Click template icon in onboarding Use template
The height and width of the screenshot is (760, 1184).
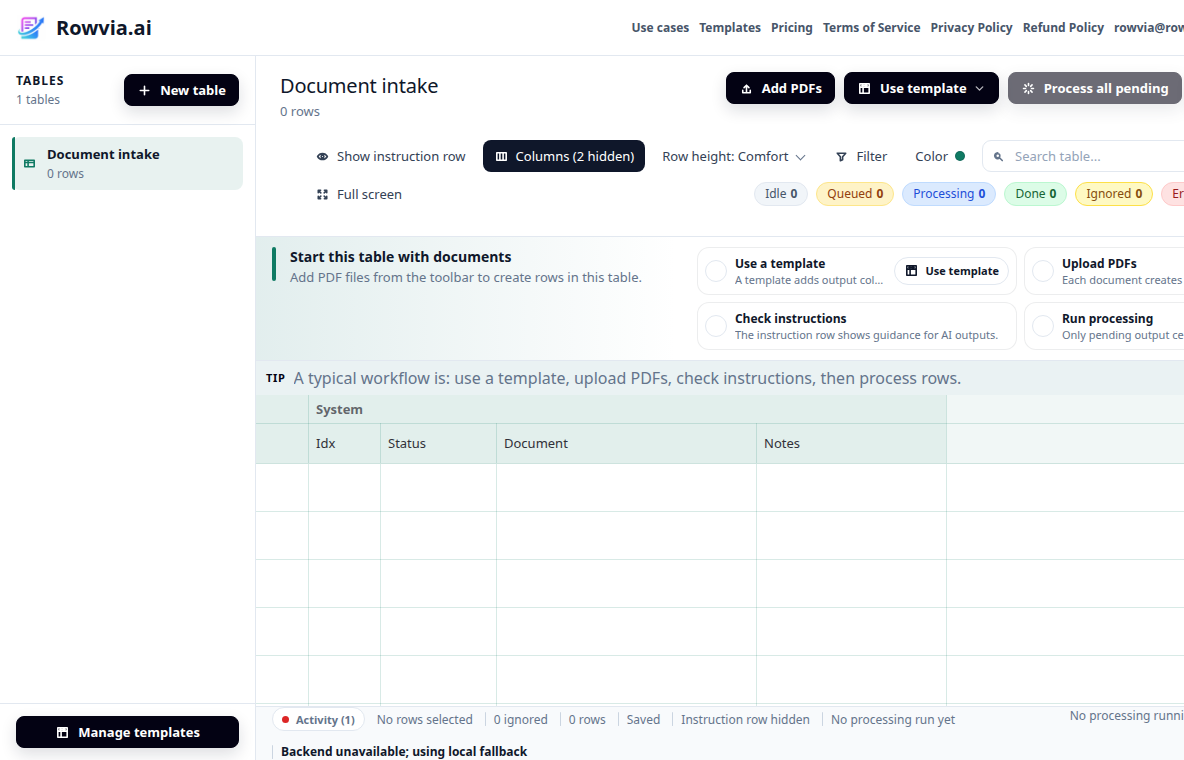pyautogui.click(x=911, y=271)
